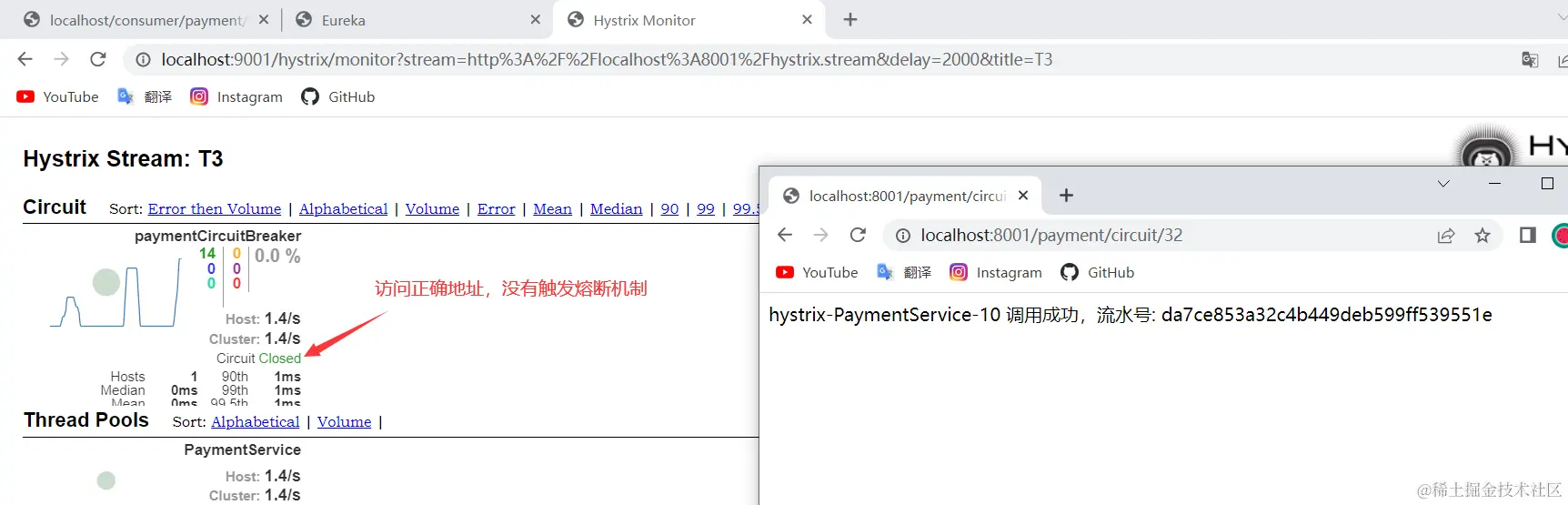Click the main window URL address field
Viewport: 1568px width, 505px height.
coord(819,59)
